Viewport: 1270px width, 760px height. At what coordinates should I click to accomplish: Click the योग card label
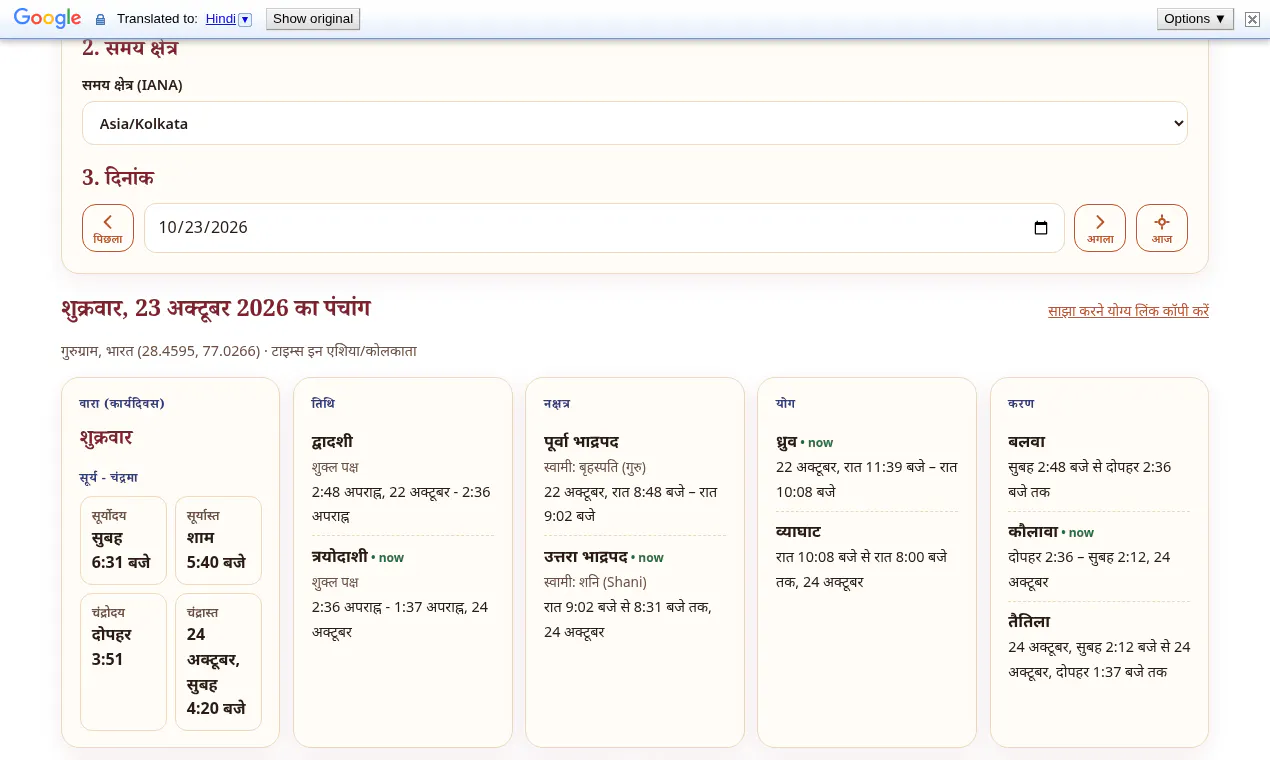785,403
